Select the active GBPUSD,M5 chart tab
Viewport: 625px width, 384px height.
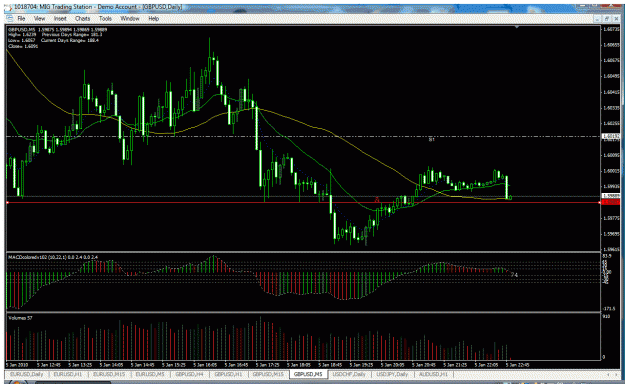[308, 374]
